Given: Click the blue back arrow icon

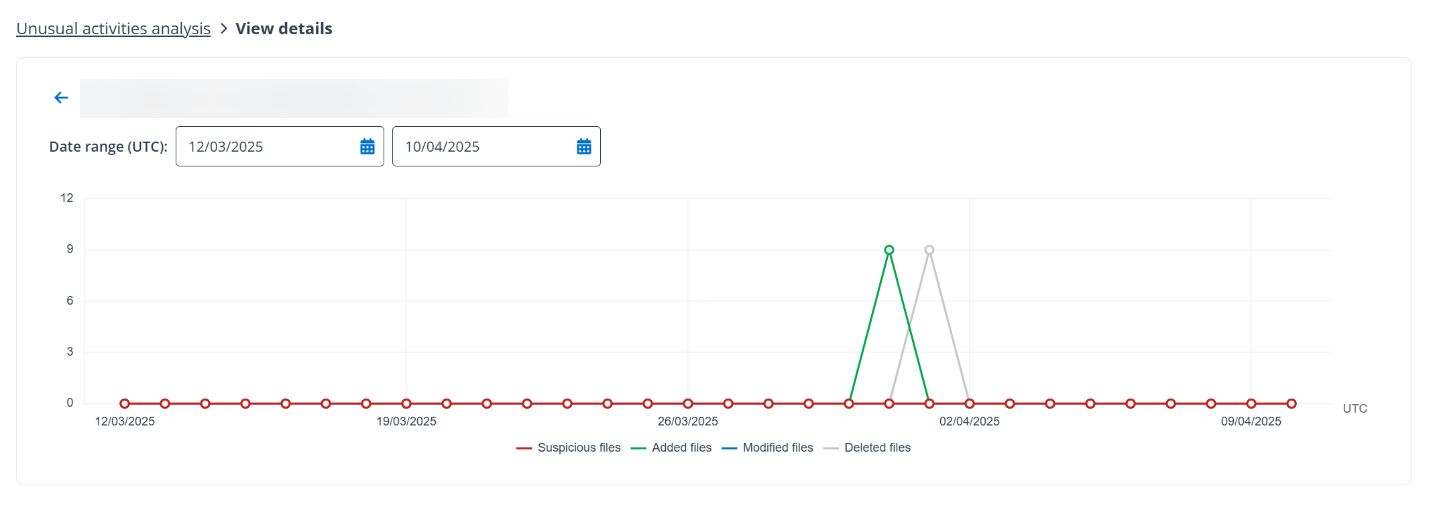Looking at the screenshot, I should coord(61,98).
